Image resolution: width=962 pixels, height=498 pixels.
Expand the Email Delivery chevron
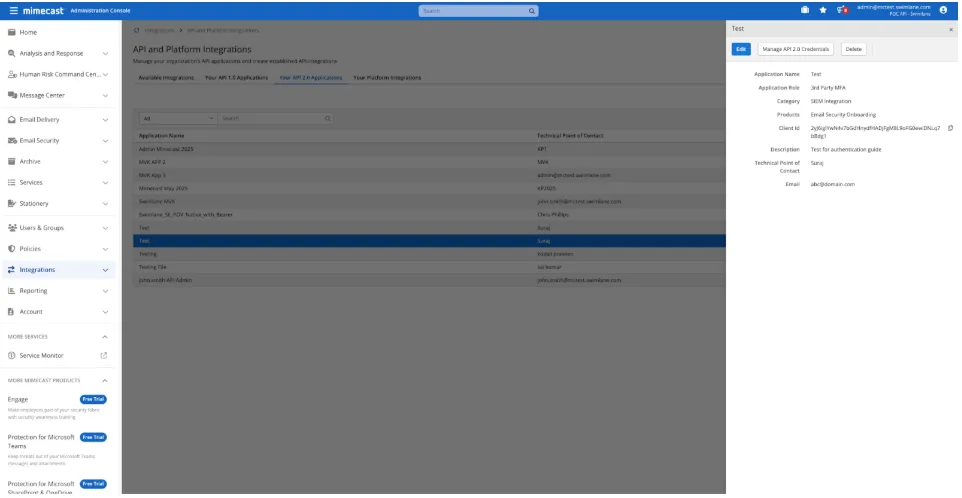[105, 120]
